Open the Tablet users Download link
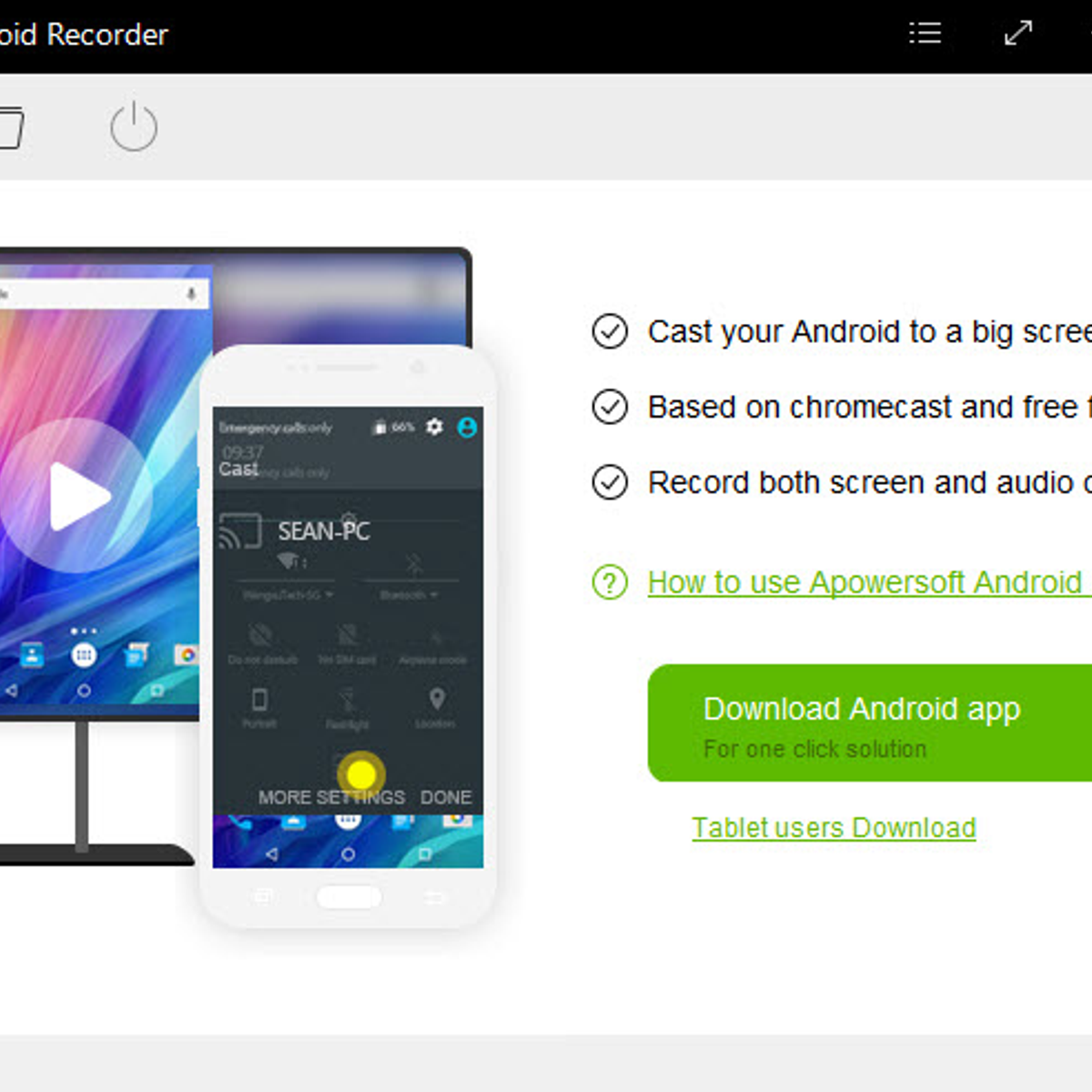 pyautogui.click(x=834, y=827)
